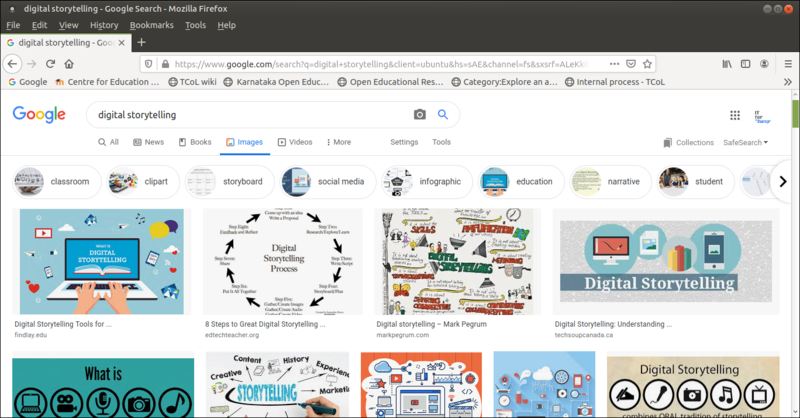This screenshot has width=800, height=418.
Task: Click the Google logo
Action: coord(39,114)
